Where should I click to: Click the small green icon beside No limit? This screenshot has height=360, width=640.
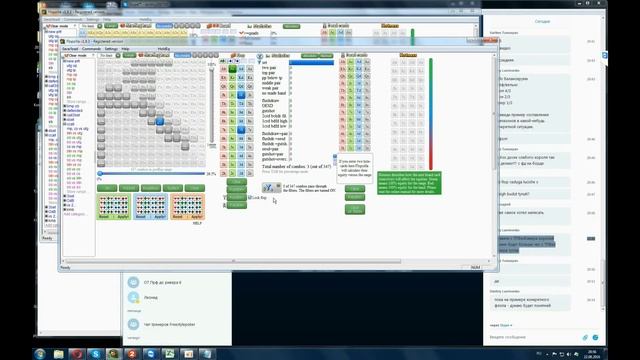click(118, 55)
